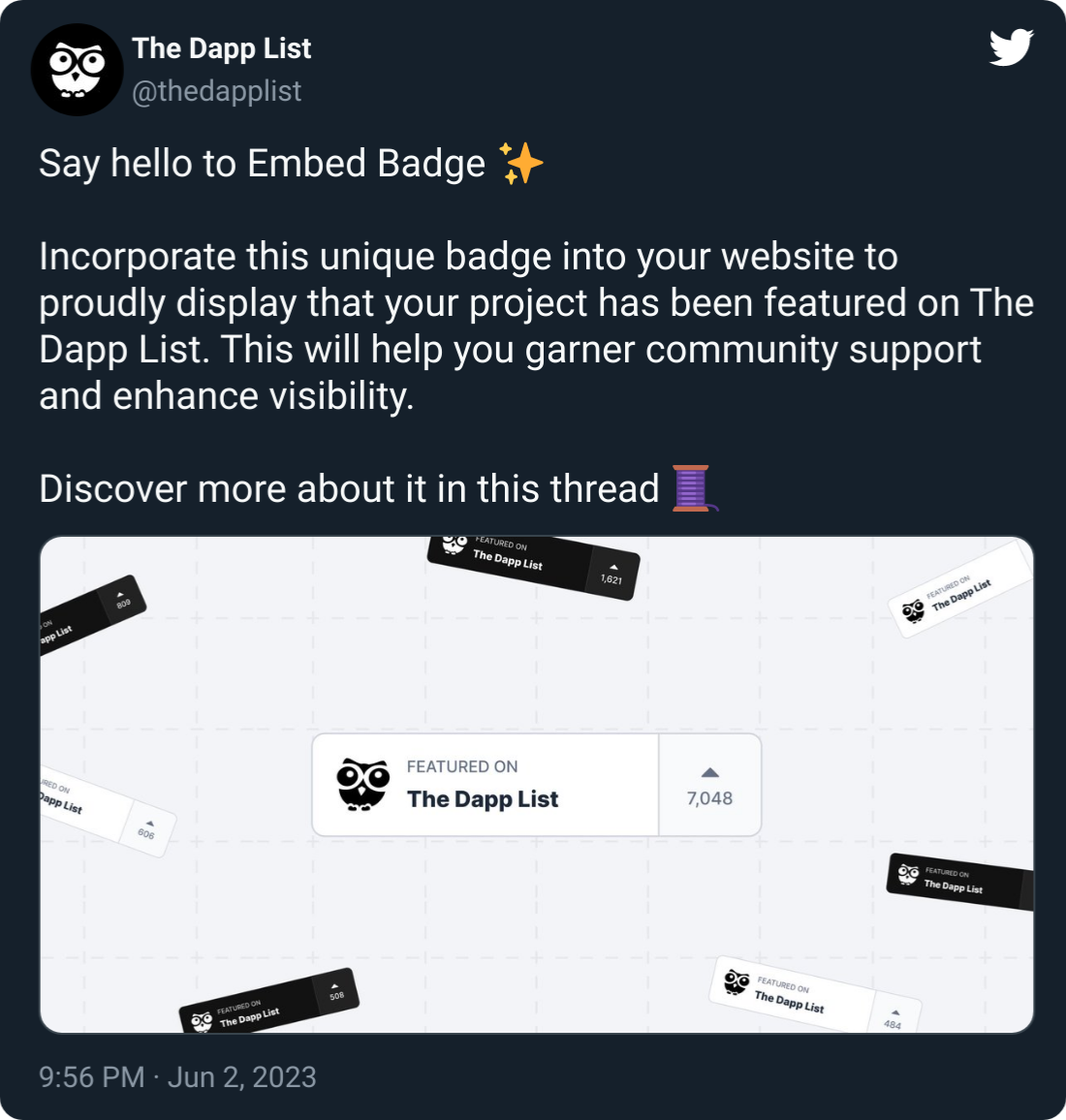The width and height of the screenshot is (1066, 1120).
Task: Click the 7,048 vote count
Action: 709,798
